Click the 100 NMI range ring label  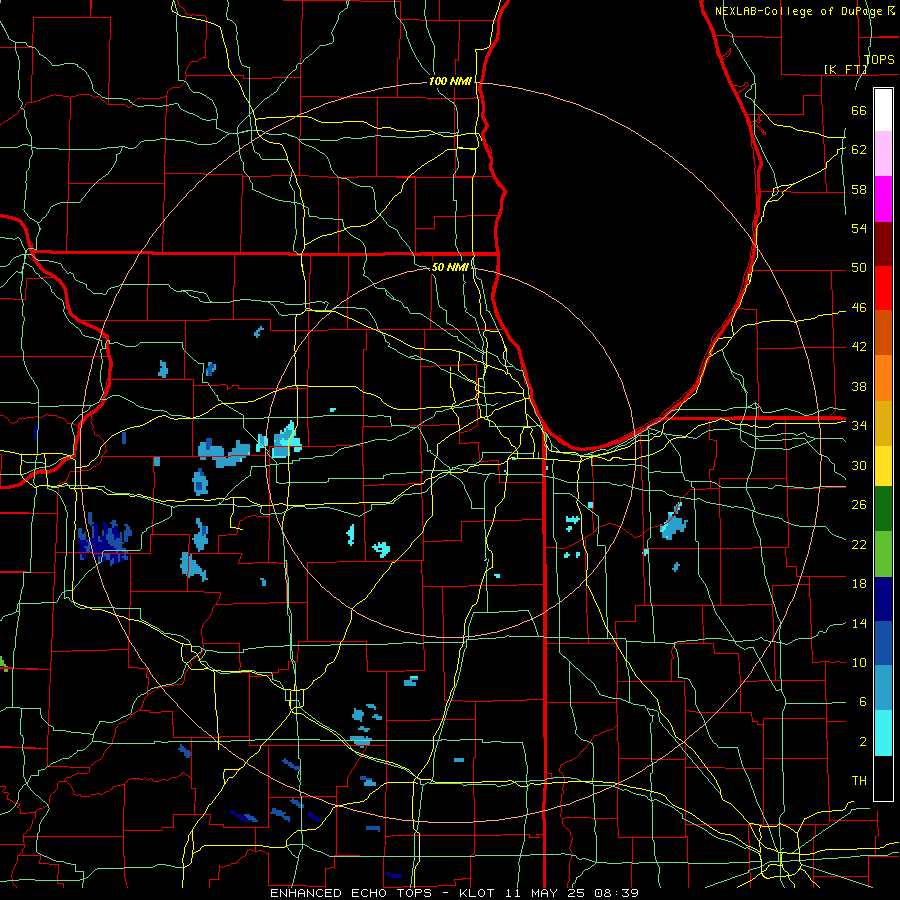(x=450, y=81)
